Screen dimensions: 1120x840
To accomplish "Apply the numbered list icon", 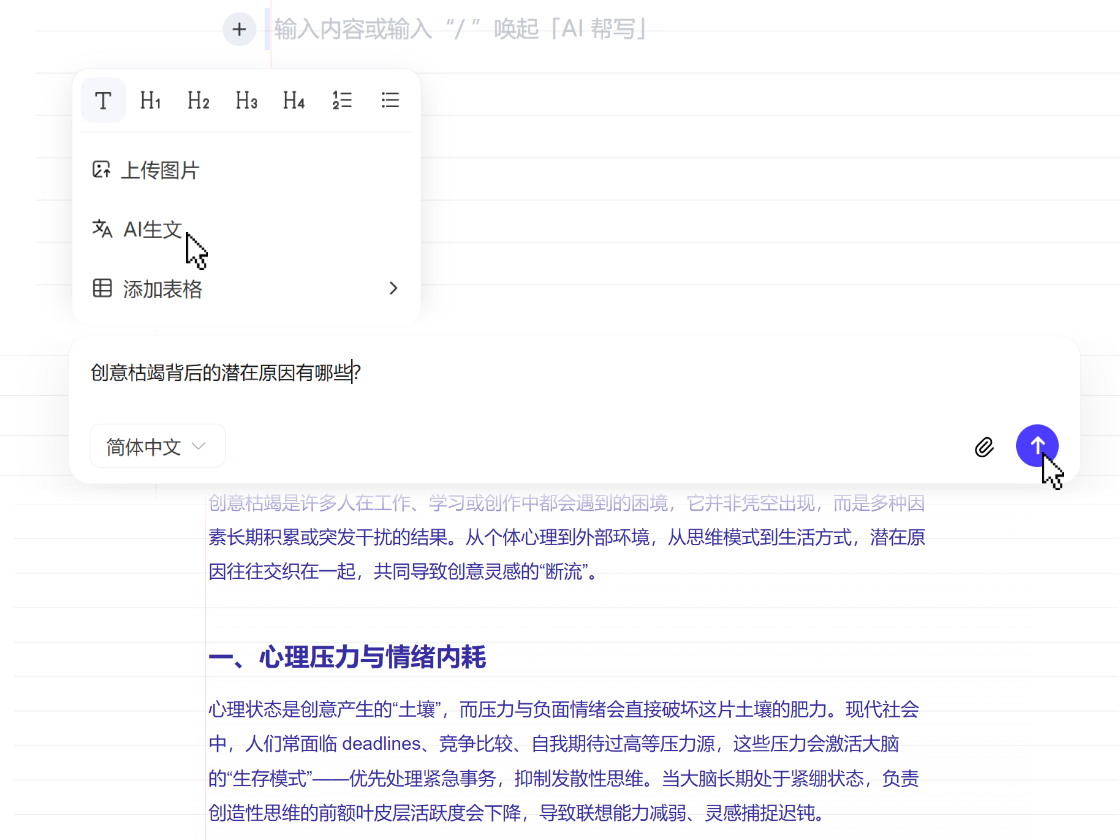I will click(x=342, y=100).
